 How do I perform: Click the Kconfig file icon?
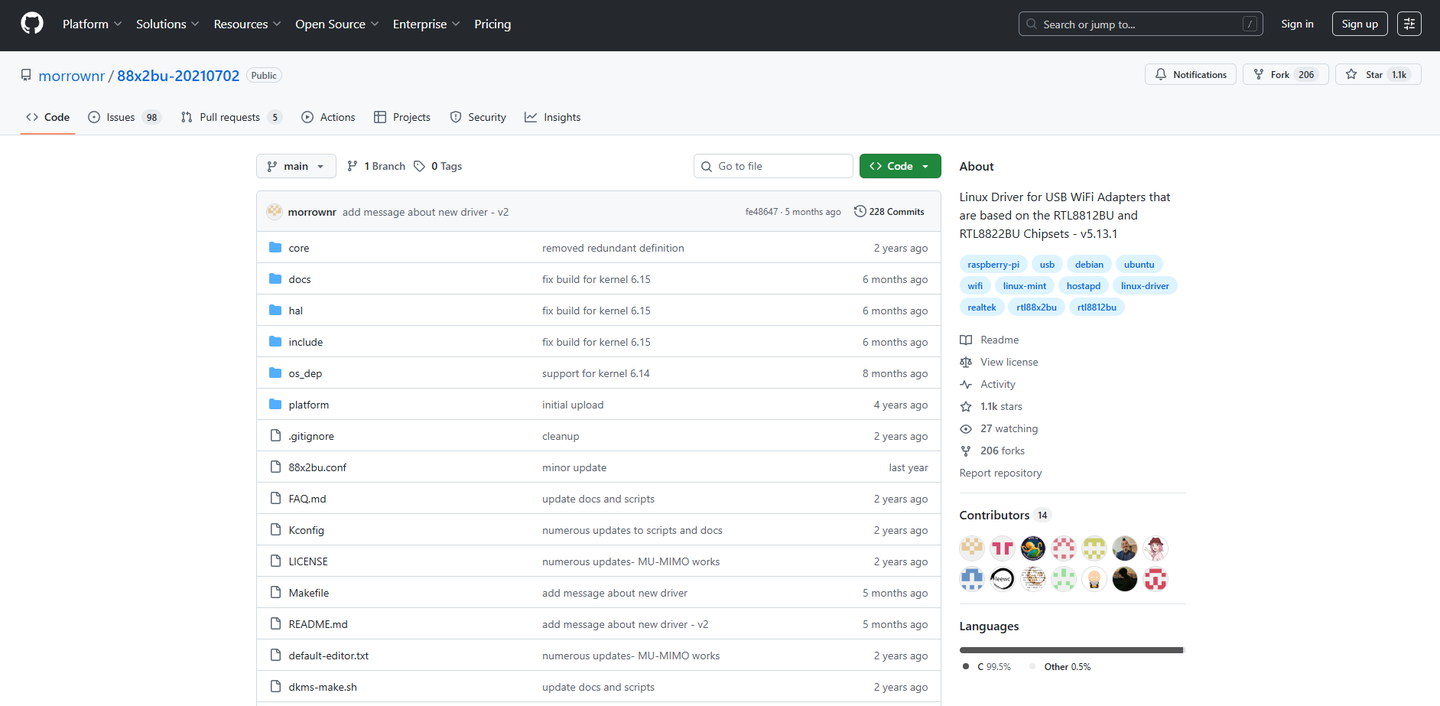tap(276, 530)
